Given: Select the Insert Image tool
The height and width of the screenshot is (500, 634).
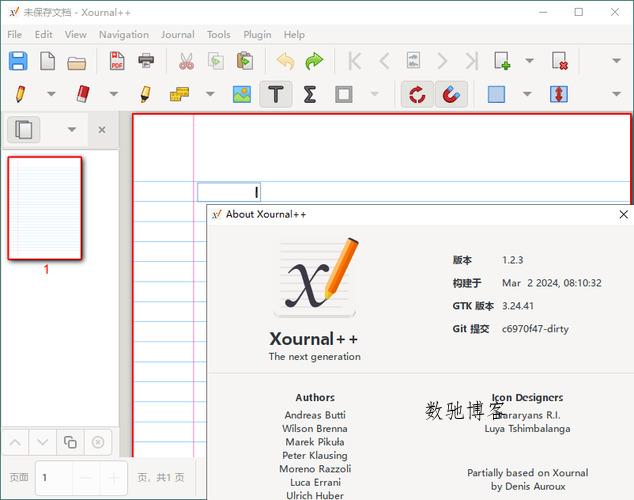Looking at the screenshot, I should point(242,94).
